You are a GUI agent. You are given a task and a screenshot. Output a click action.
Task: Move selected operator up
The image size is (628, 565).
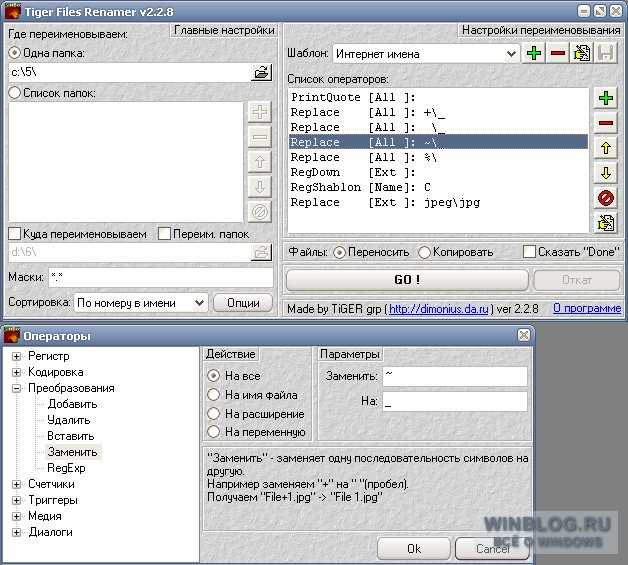(606, 148)
